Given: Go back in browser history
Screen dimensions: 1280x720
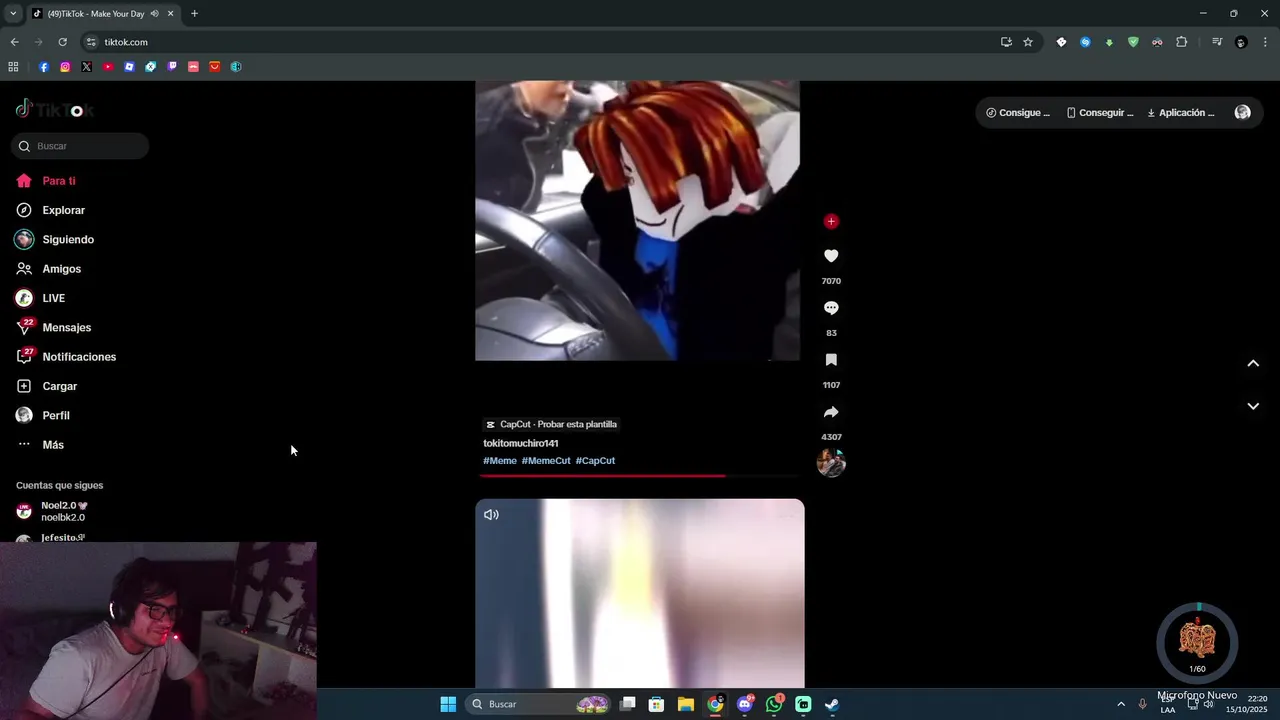Looking at the screenshot, I should 14,42.
